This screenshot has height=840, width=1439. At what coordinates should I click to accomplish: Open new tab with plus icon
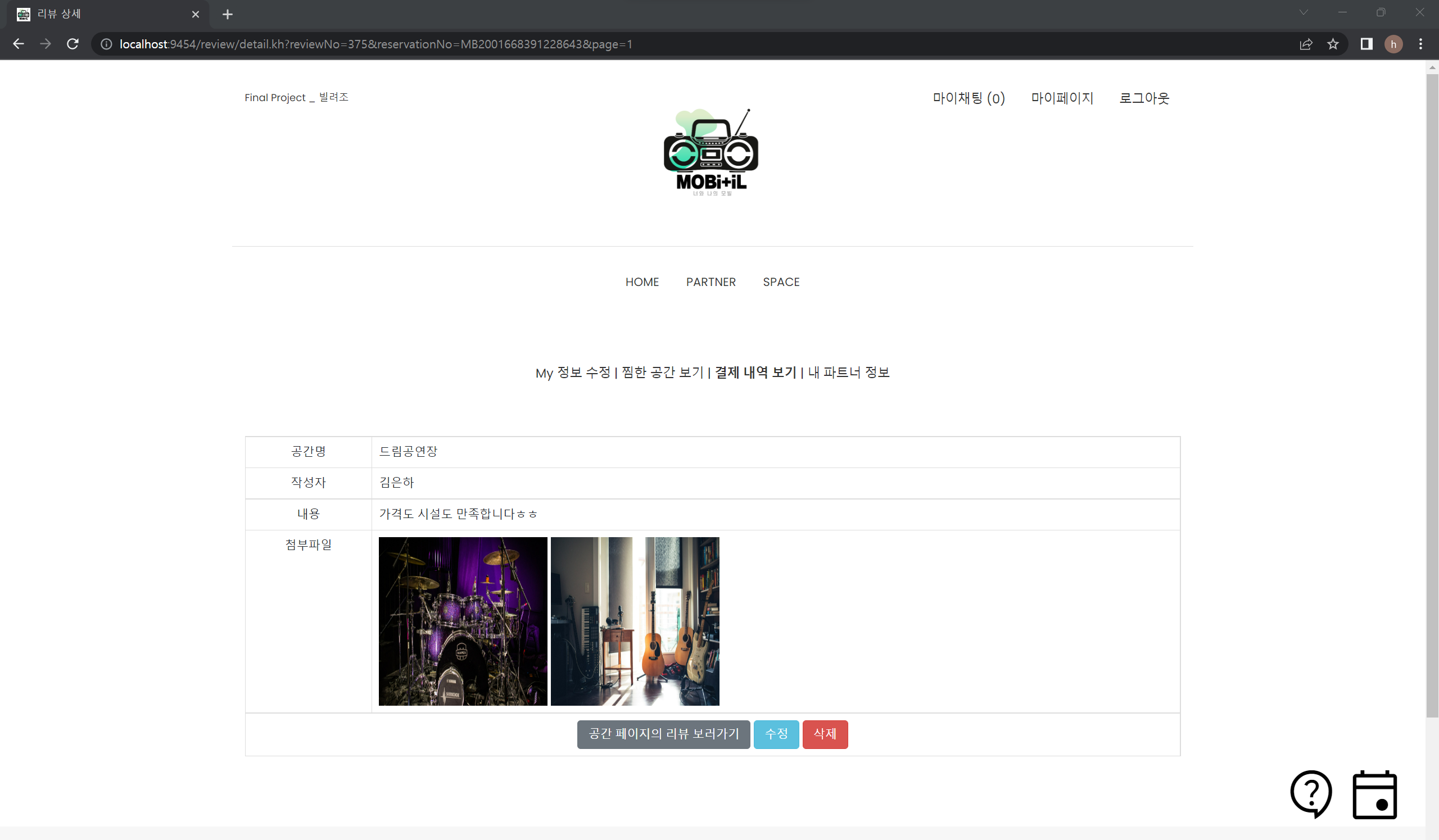click(x=227, y=14)
